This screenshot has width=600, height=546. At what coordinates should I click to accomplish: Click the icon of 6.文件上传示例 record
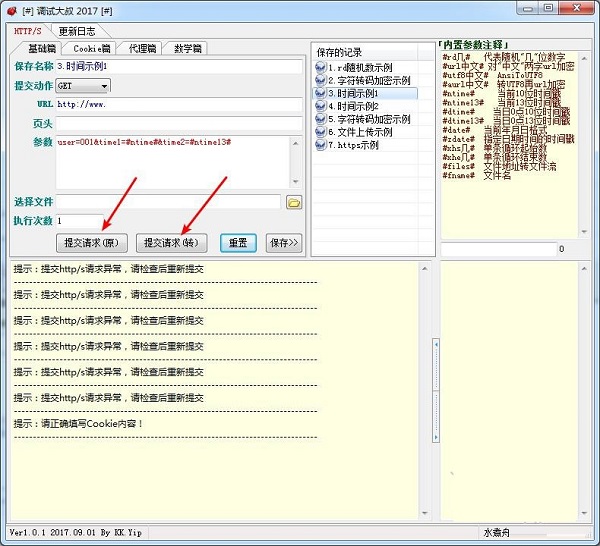pos(320,132)
